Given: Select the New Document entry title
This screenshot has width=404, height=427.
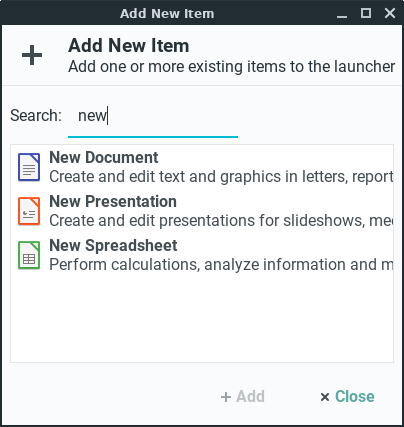Looking at the screenshot, I should coord(104,157).
